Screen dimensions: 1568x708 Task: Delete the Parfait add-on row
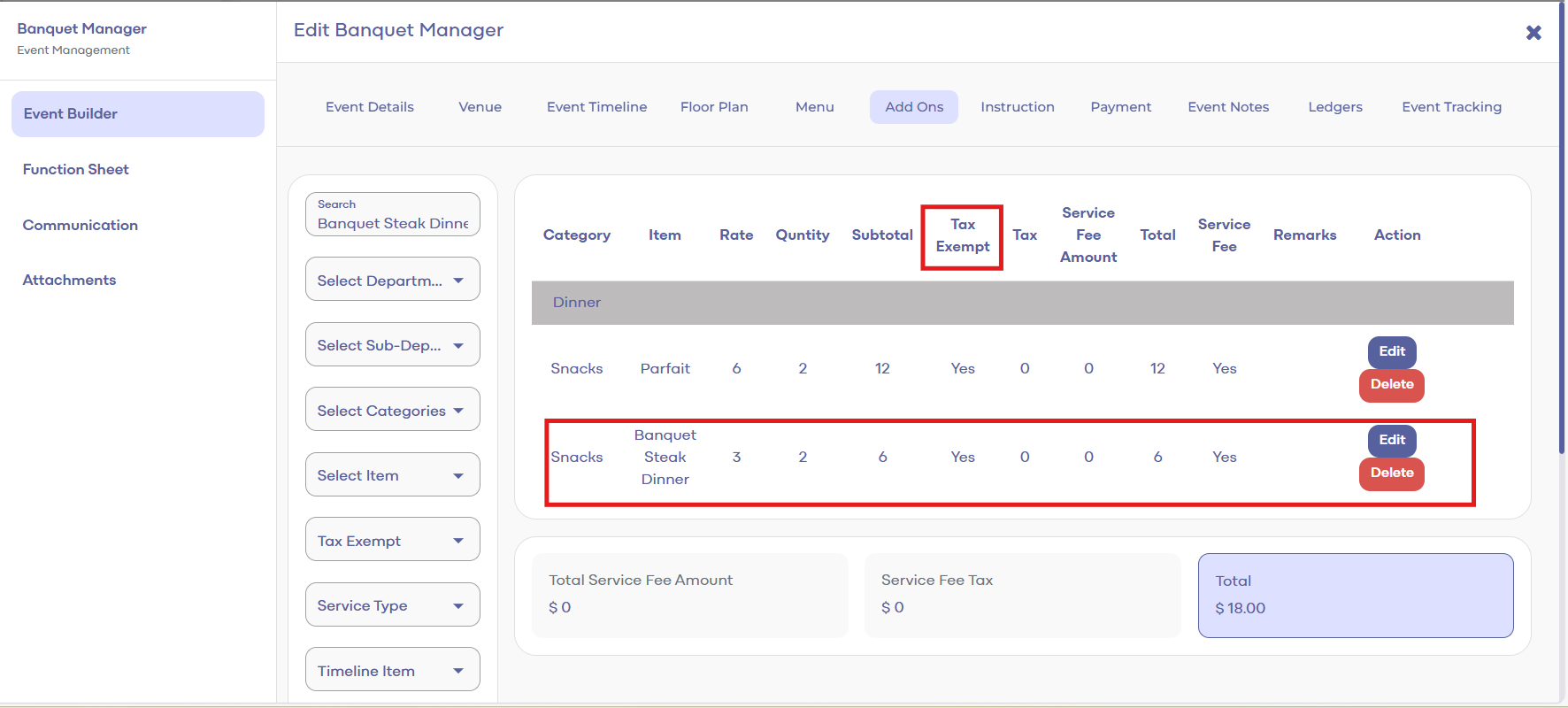click(1391, 385)
